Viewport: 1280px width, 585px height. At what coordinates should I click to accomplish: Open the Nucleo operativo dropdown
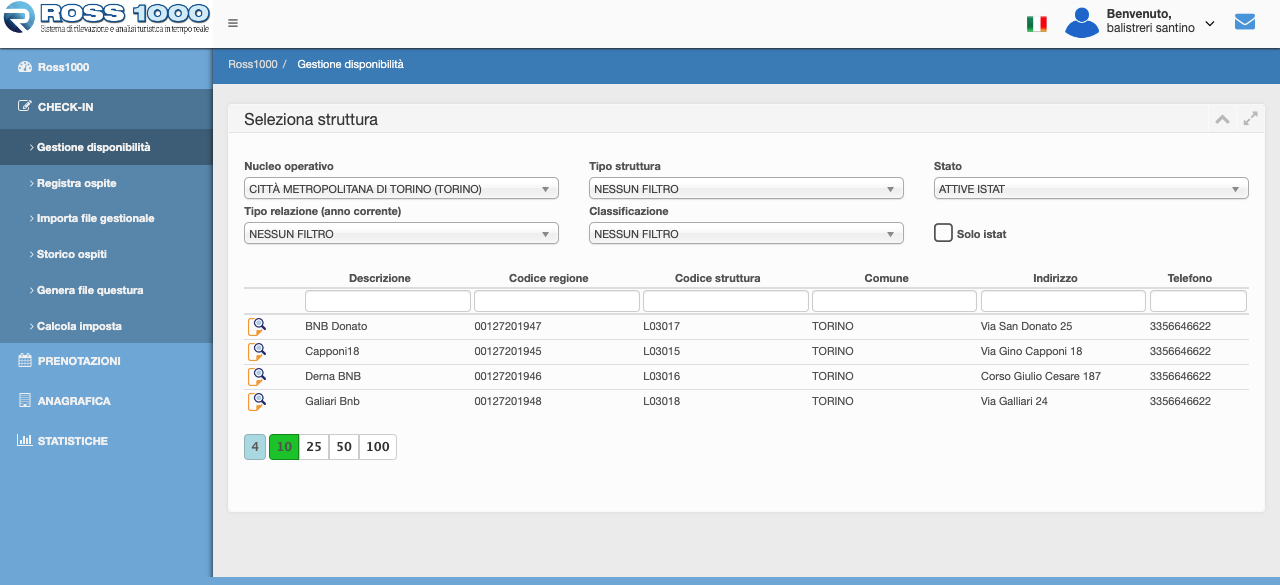(401, 188)
